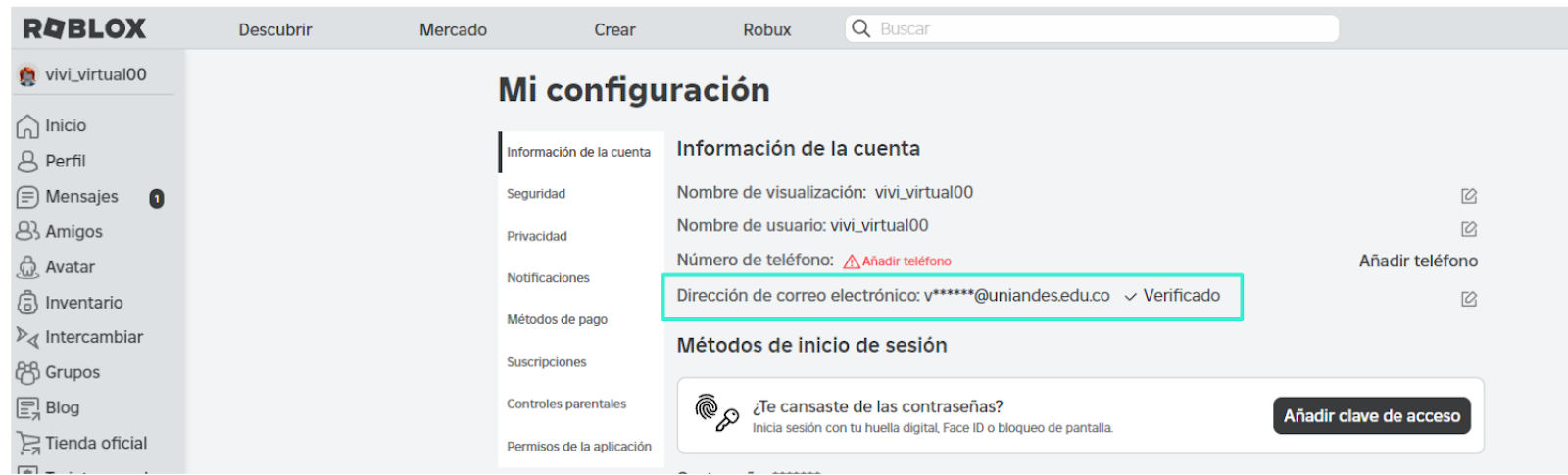Open Inventario from sidebar

coord(84,302)
